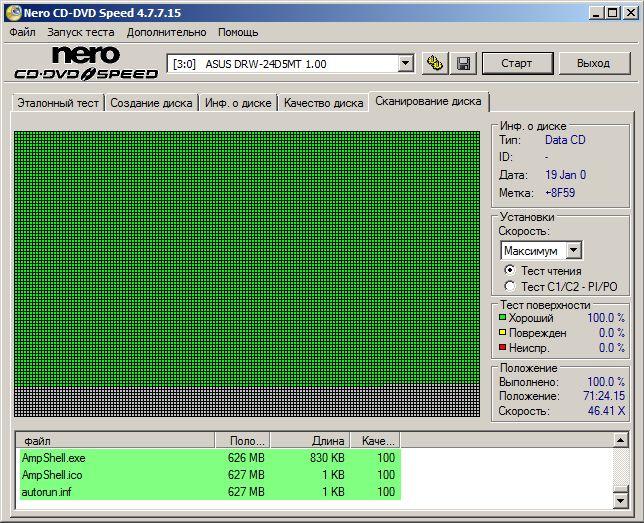Image resolution: width=644 pixels, height=523 pixels.
Task: Switch to the Эталонный тест tab
Action: [58, 103]
